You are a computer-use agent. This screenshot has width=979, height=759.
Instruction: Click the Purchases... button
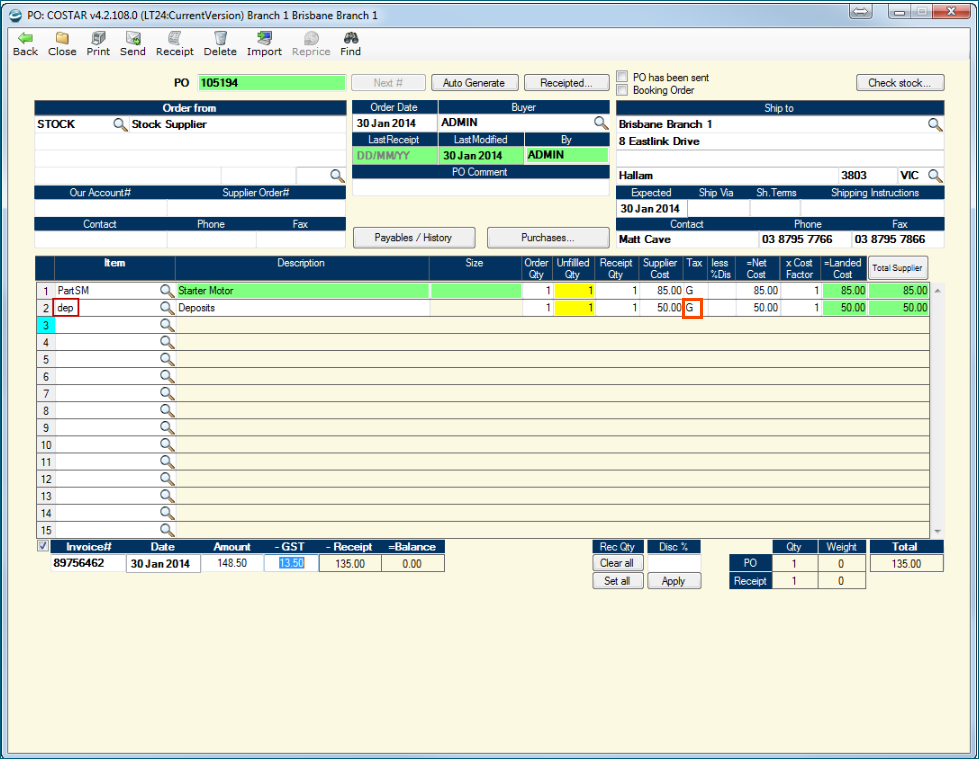click(x=548, y=238)
